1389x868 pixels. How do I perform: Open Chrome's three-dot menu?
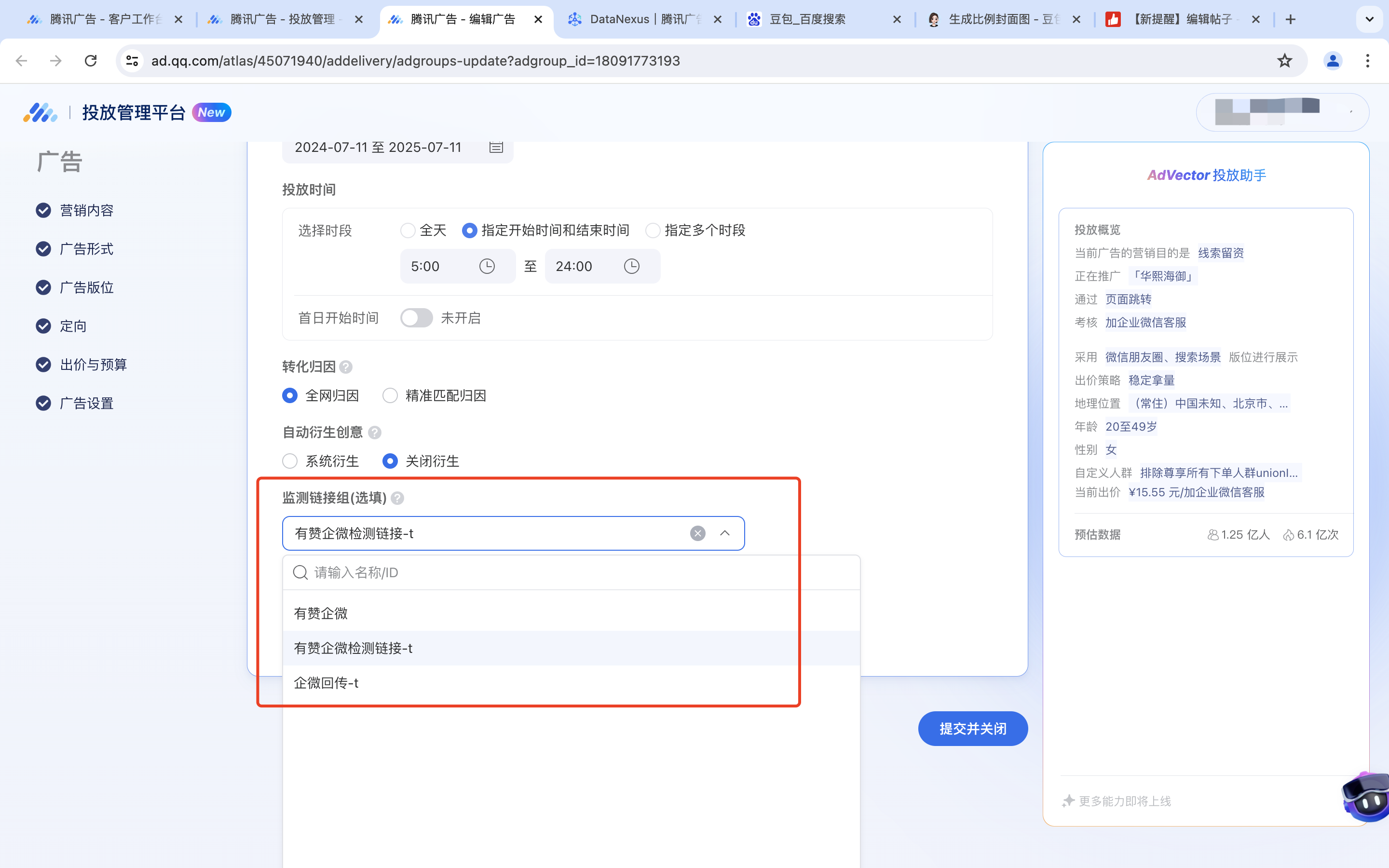1368,60
